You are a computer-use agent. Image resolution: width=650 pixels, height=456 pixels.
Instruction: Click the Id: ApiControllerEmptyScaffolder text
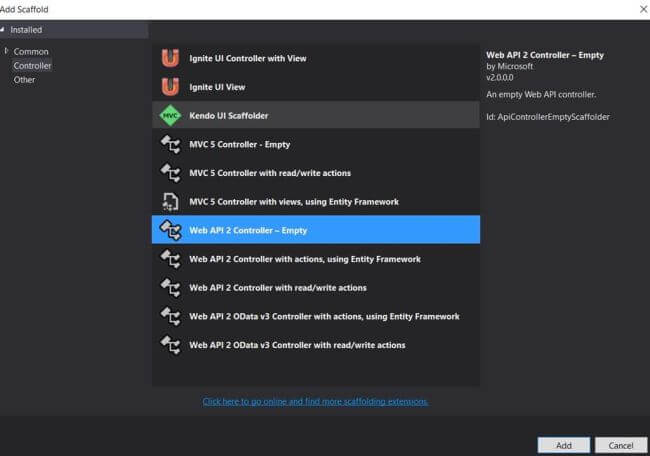tap(548, 117)
